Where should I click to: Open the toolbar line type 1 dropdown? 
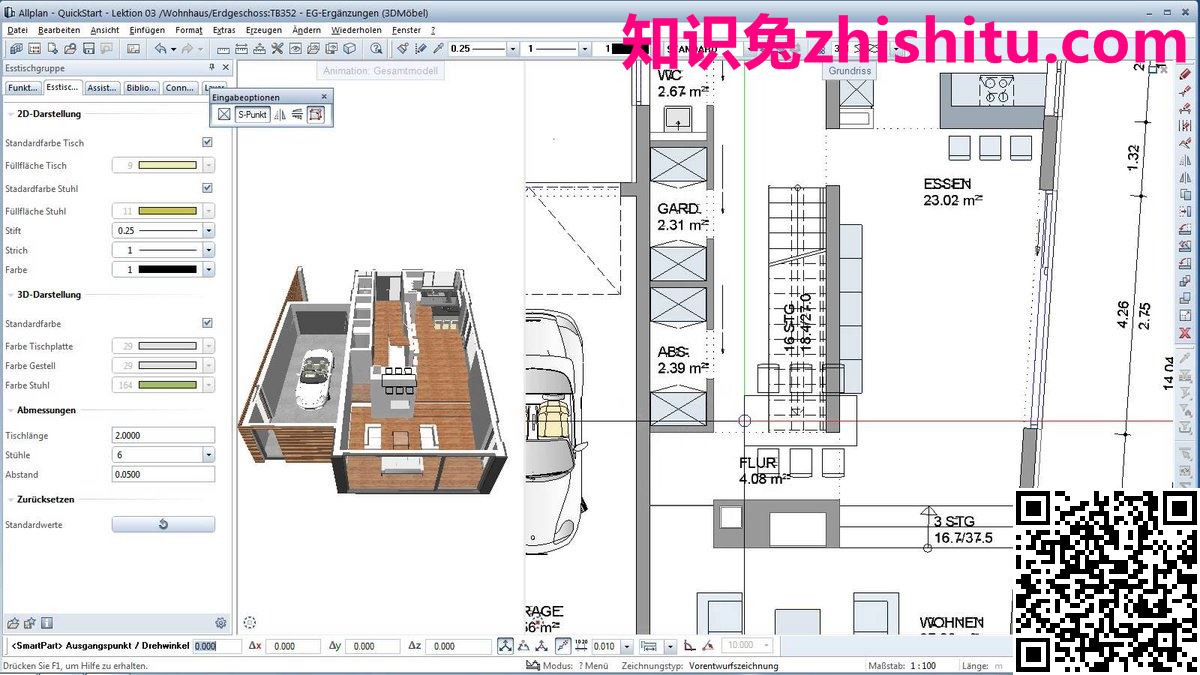click(585, 48)
